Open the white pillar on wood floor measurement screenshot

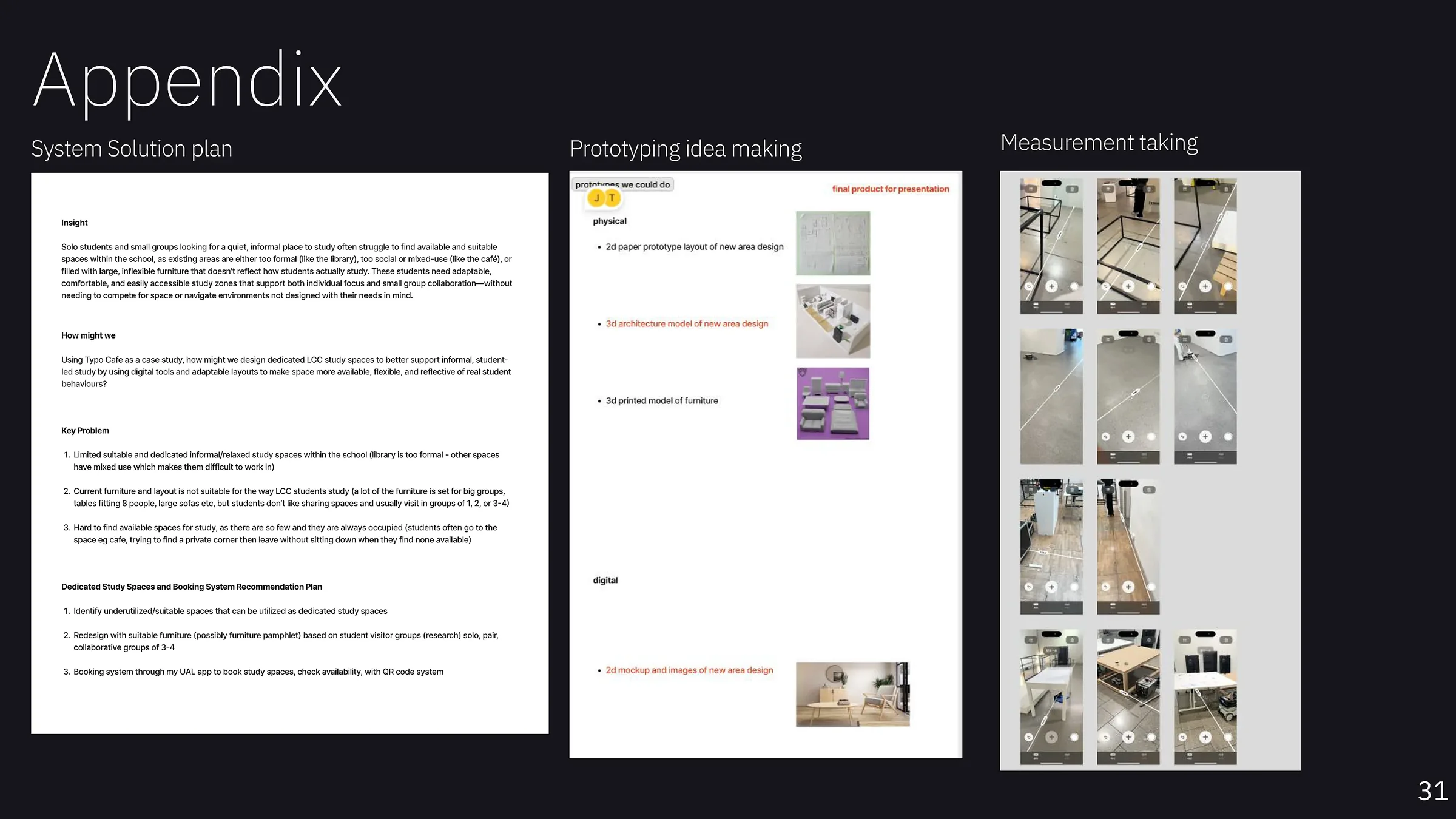coord(1051,547)
